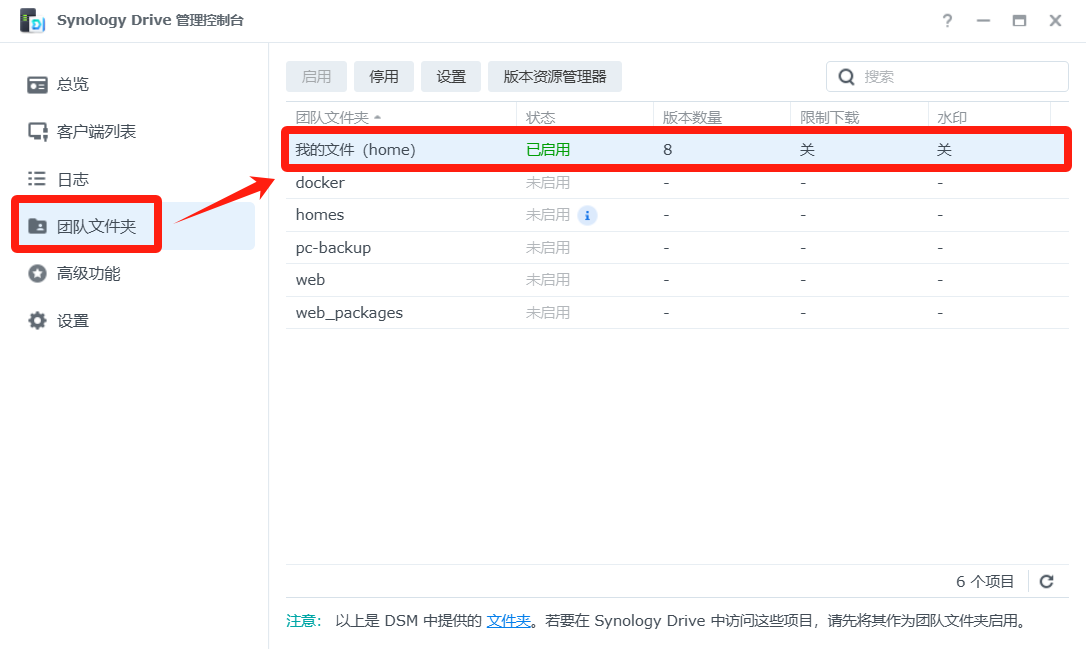This screenshot has width=1086, height=649.
Task: Click the refresh icon beside item count
Action: click(1047, 581)
